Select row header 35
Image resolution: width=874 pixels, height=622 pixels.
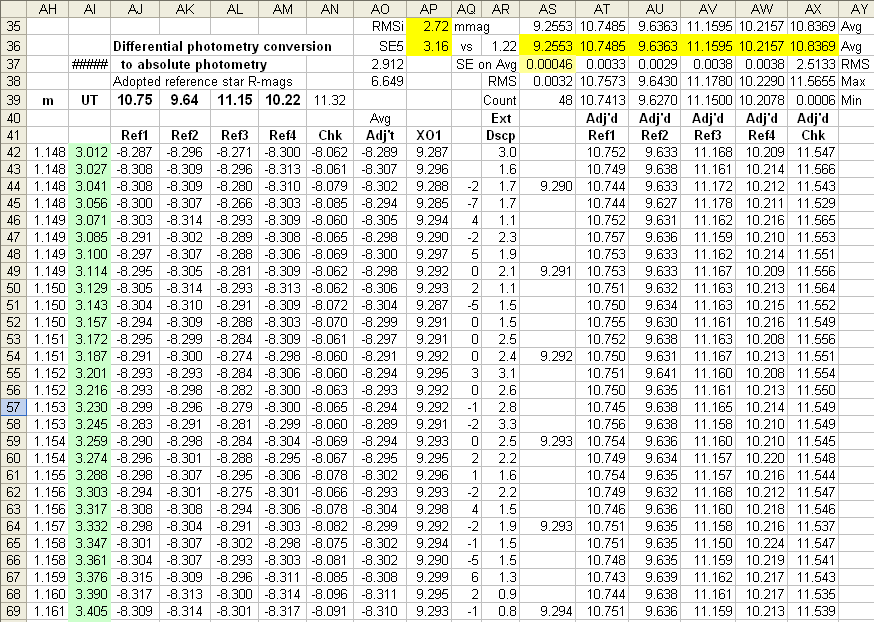click(13, 26)
